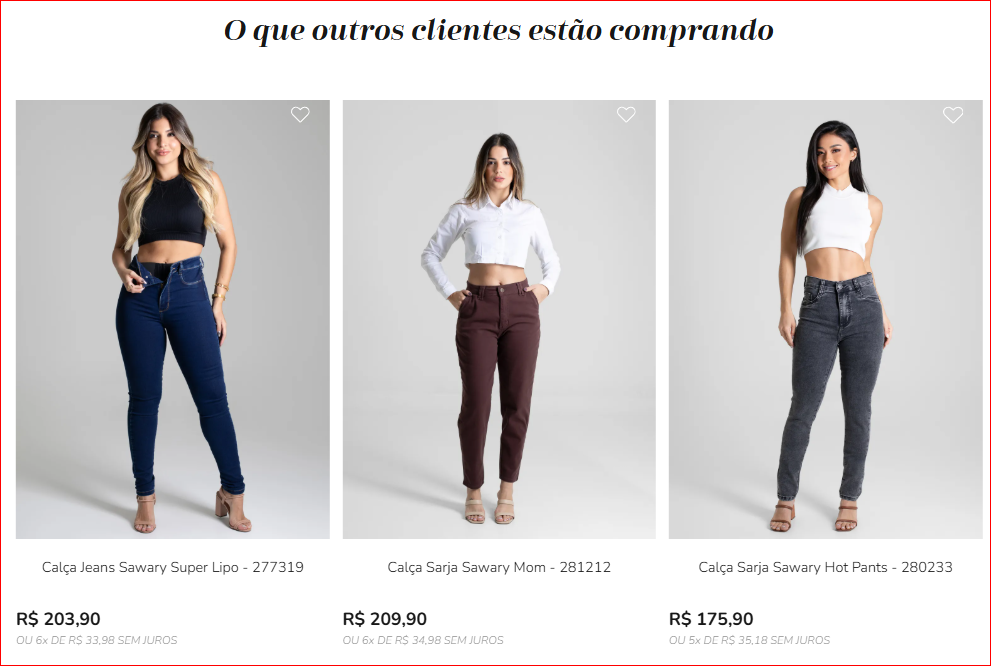Click the 'O que outros clientes estão comprando' heading

(499, 30)
